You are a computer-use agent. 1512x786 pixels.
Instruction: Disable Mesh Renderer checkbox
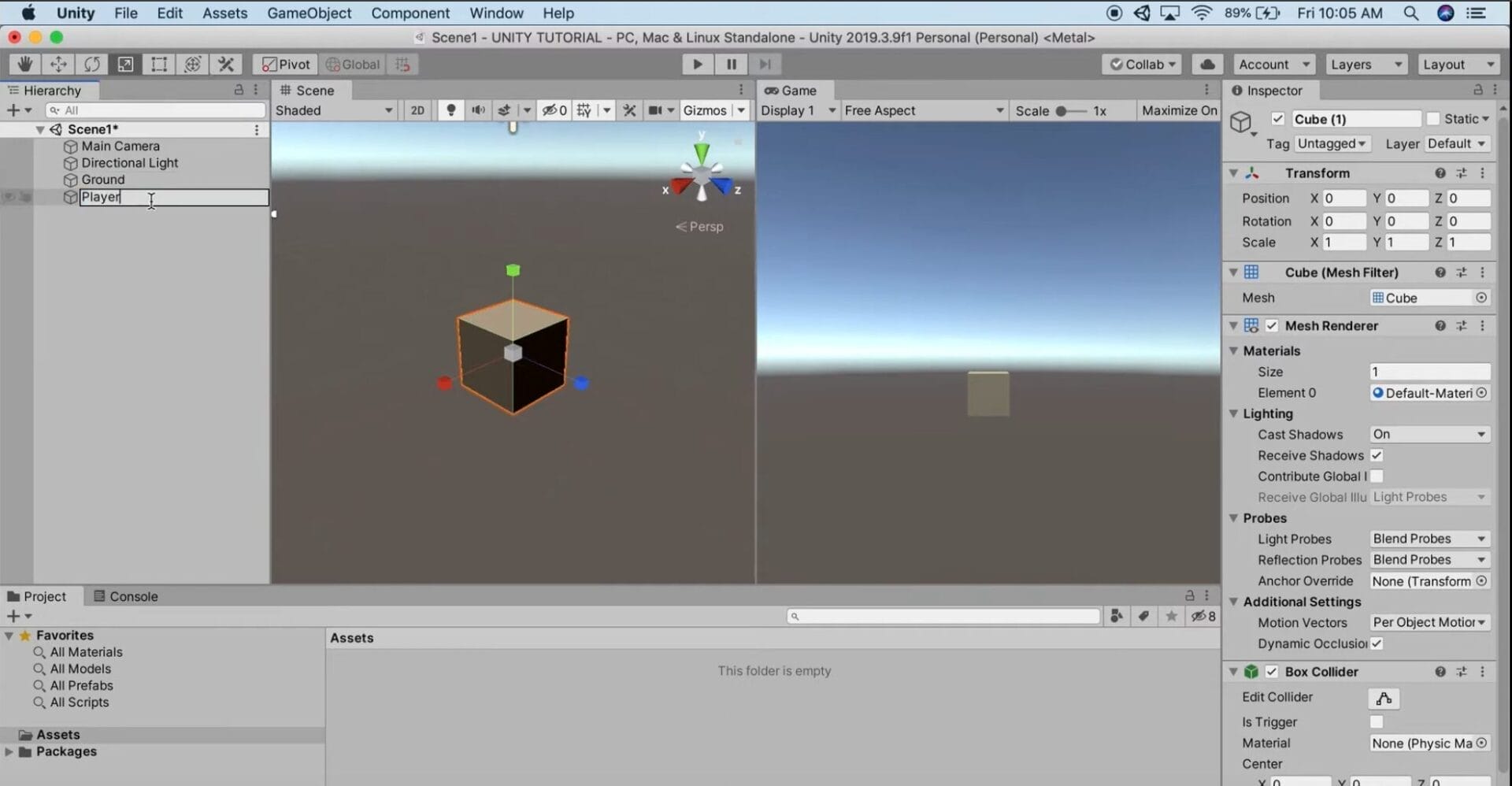point(1271,326)
